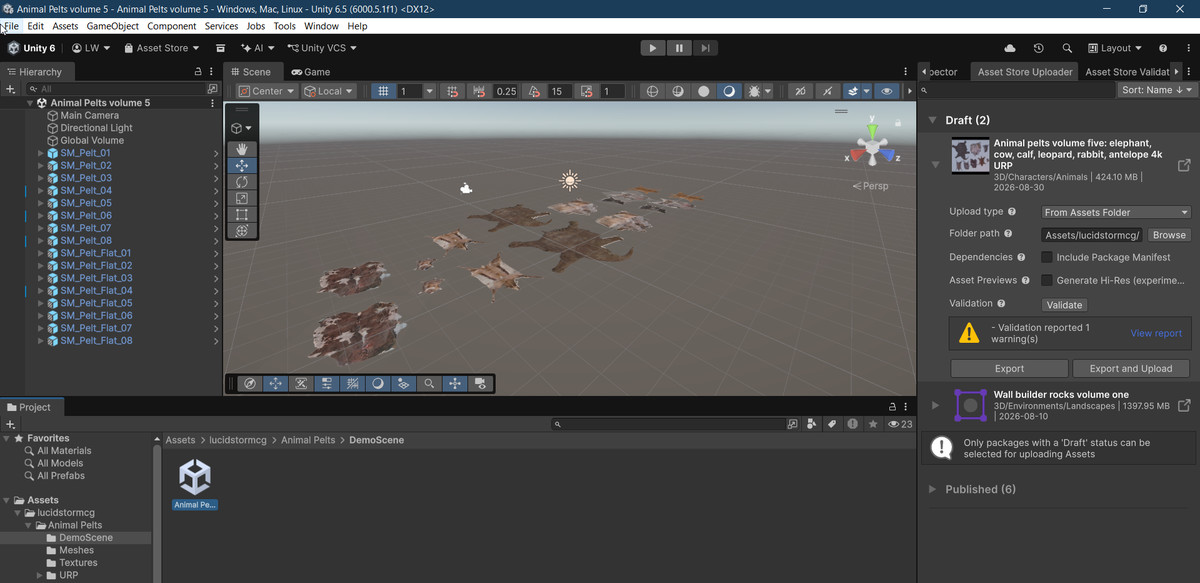This screenshot has width=1200, height=583.
Task: Open the Sort: Name dropdown
Action: (1156, 90)
